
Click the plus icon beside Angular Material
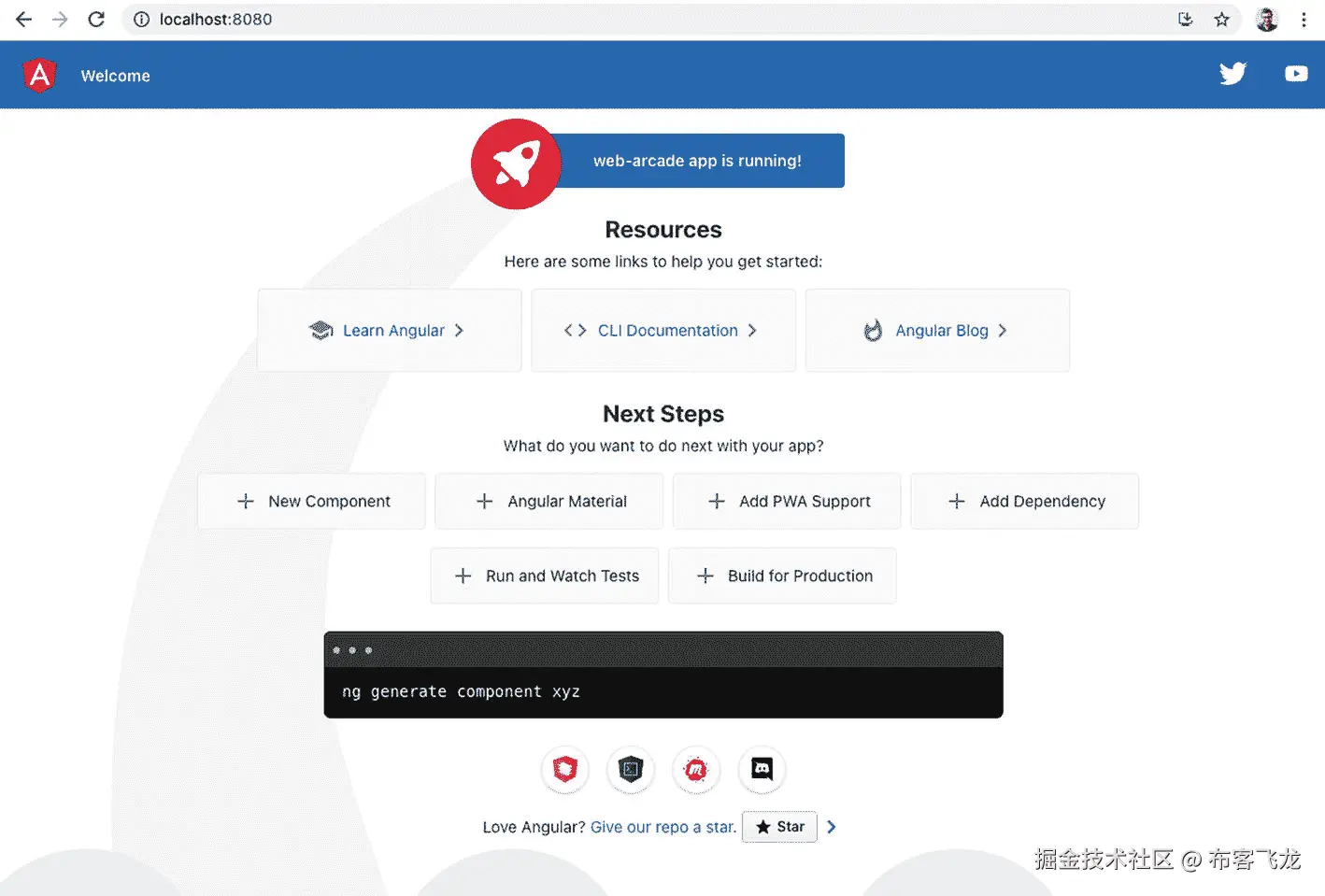[x=484, y=501]
